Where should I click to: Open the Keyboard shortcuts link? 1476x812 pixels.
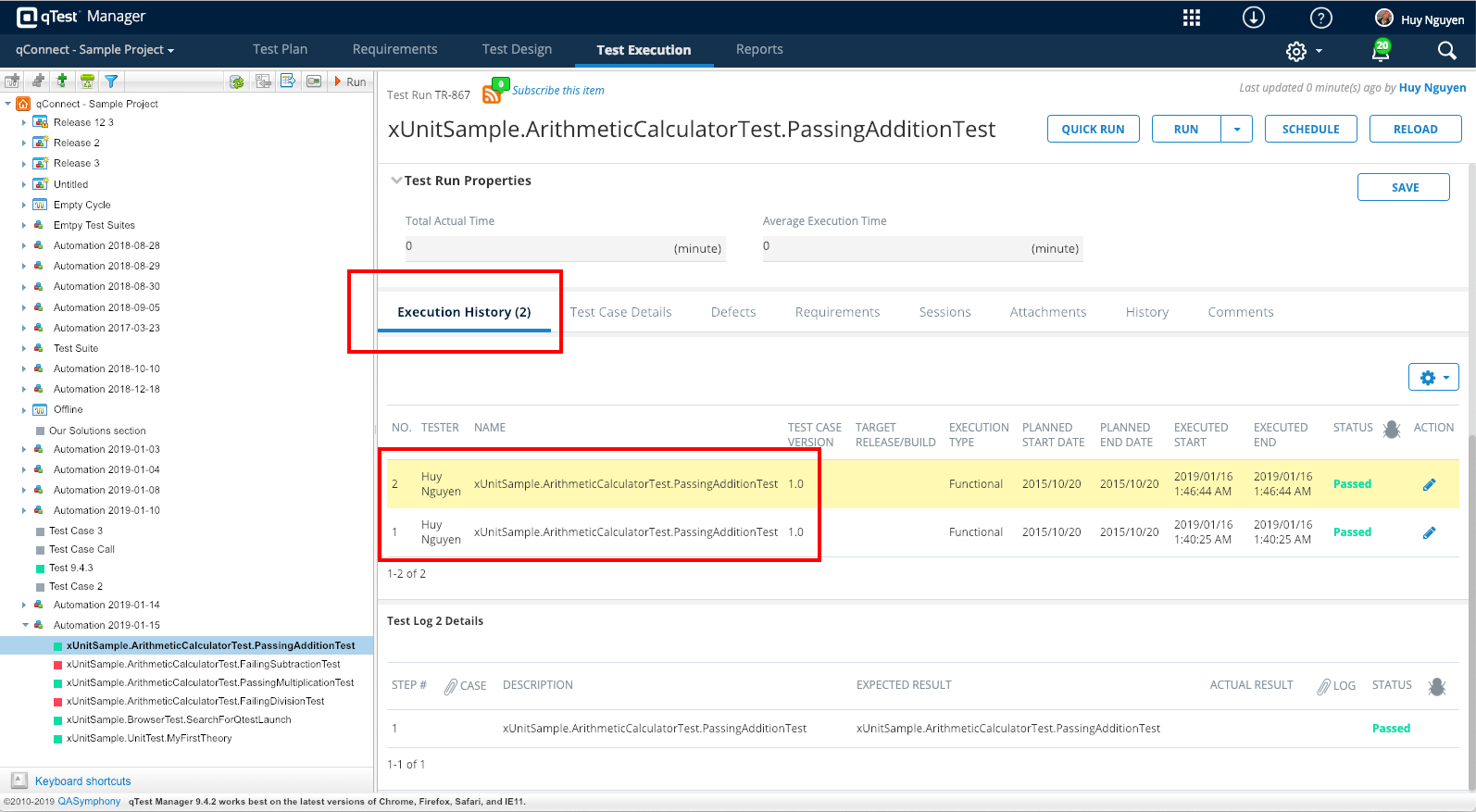click(x=82, y=781)
